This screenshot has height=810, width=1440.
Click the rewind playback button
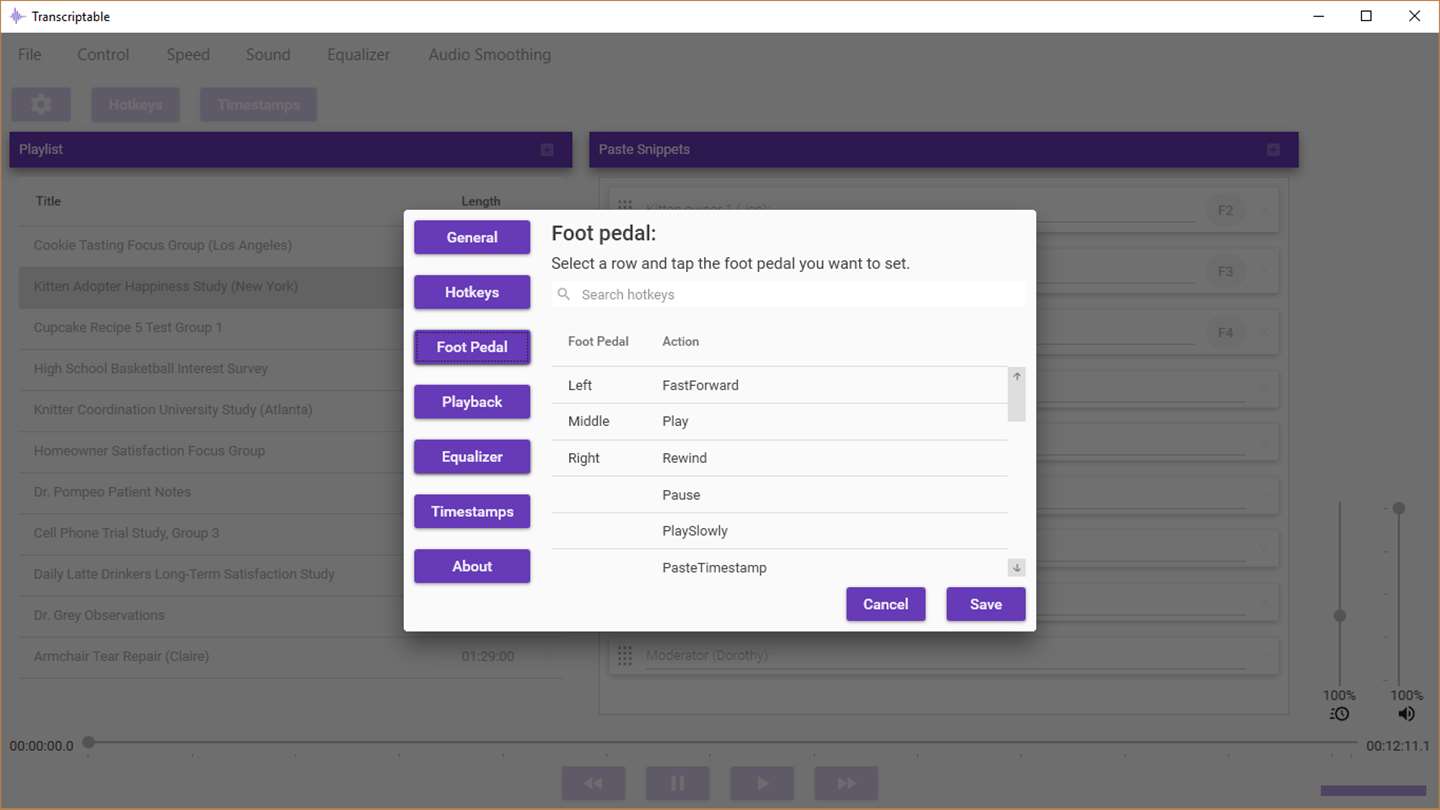(593, 783)
